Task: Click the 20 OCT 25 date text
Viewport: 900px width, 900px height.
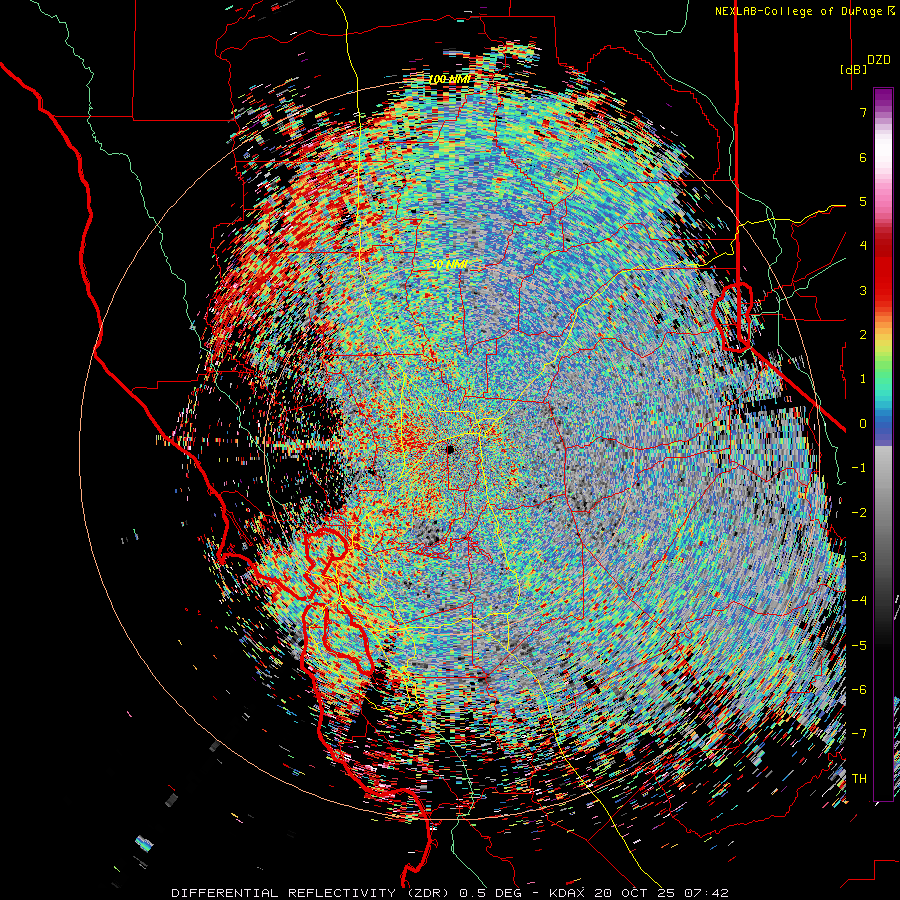Action: [x=634, y=893]
